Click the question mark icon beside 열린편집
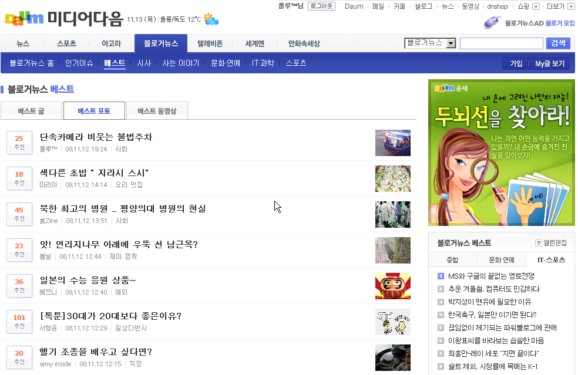 (538, 243)
